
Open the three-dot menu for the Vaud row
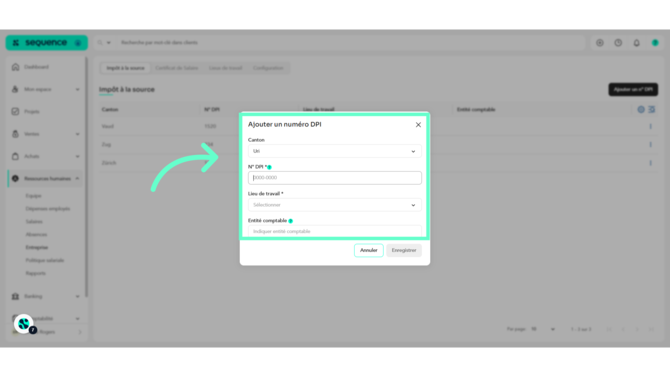click(651, 127)
